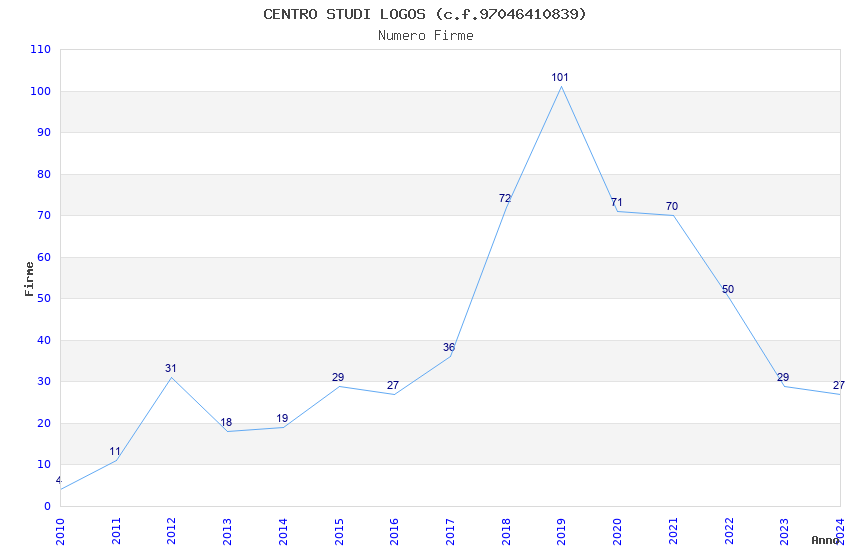Image resolution: width=850 pixels, height=550 pixels.
Task: Click the x-axis year 2012
Action: 171,532
